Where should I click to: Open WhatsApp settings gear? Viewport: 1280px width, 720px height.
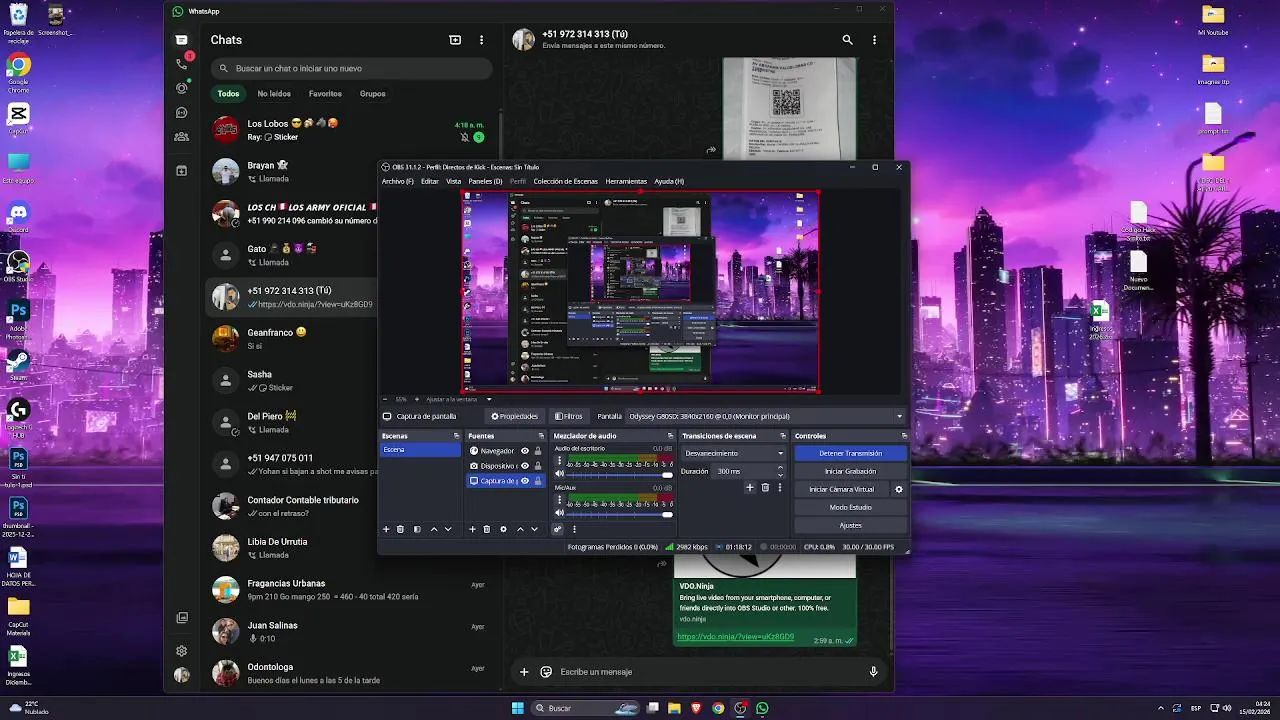[x=181, y=650]
